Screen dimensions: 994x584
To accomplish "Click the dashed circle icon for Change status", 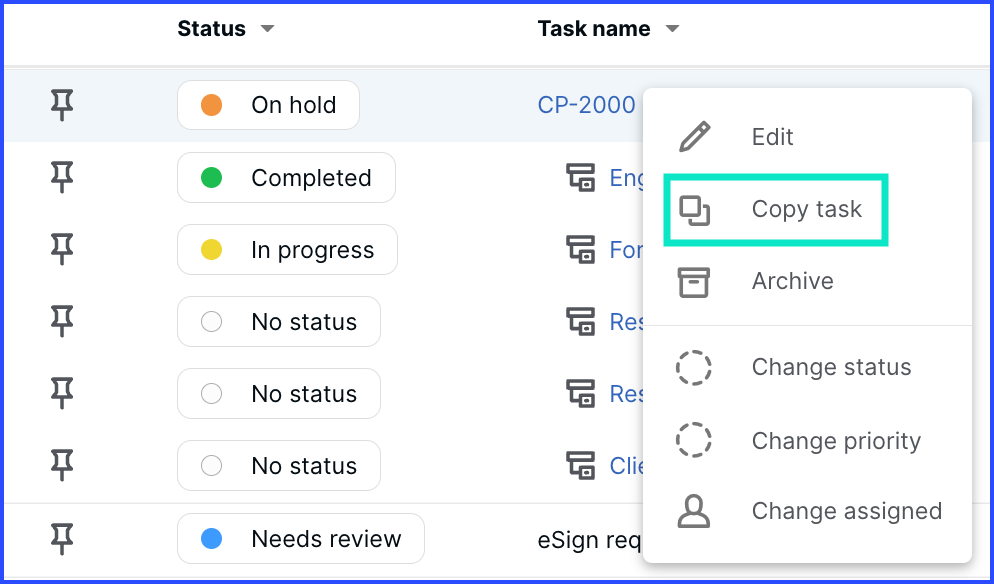I will coord(694,367).
